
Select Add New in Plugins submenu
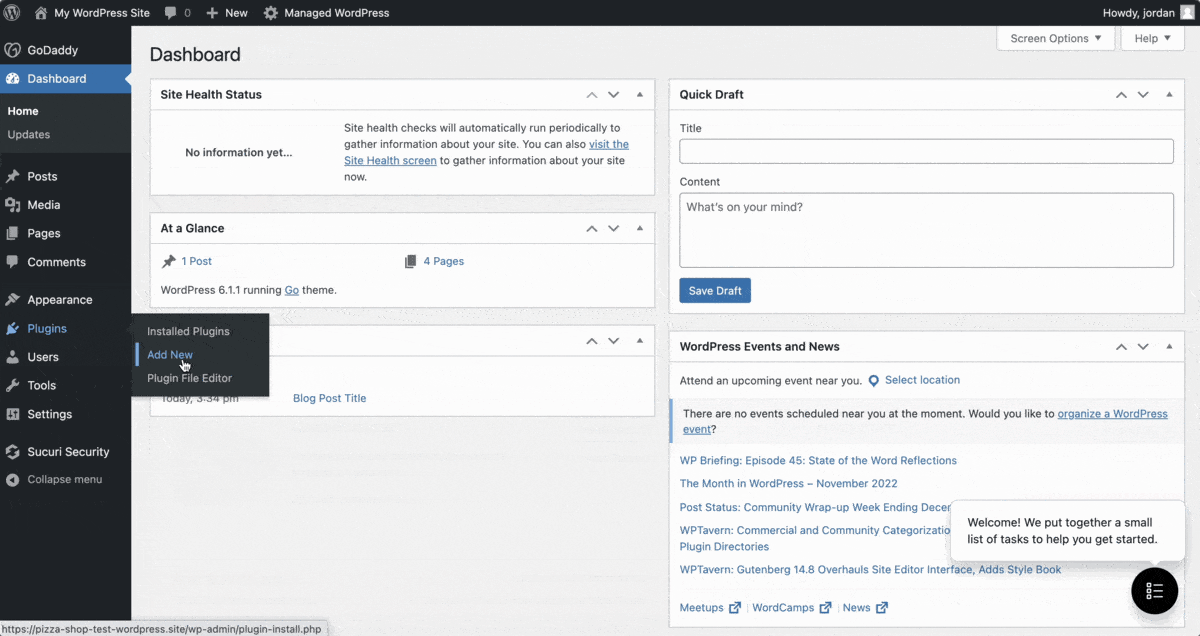(170, 355)
